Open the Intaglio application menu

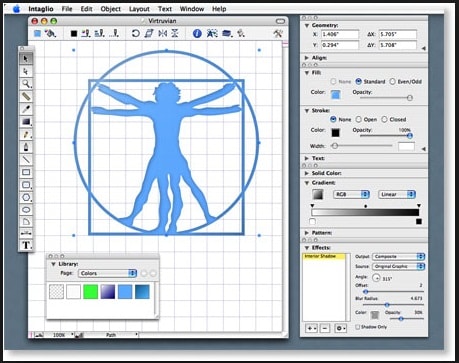click(41, 9)
